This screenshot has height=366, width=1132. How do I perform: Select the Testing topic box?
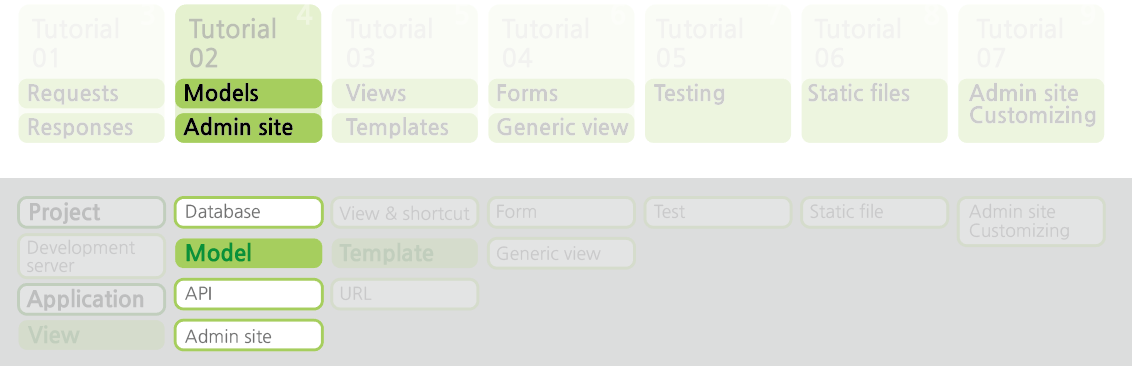(x=718, y=110)
